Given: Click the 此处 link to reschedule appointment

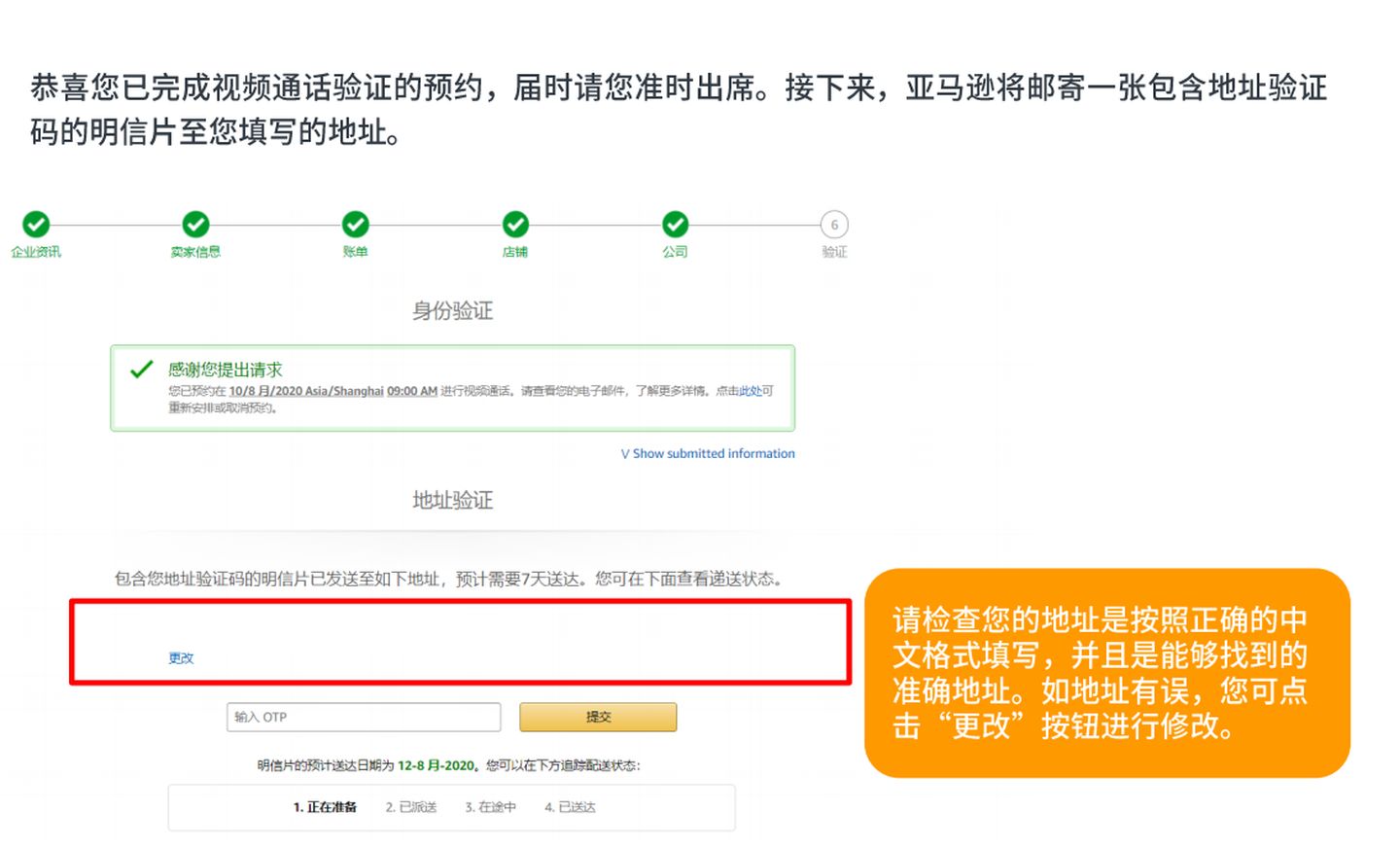Looking at the screenshot, I should pyautogui.click(x=750, y=391).
